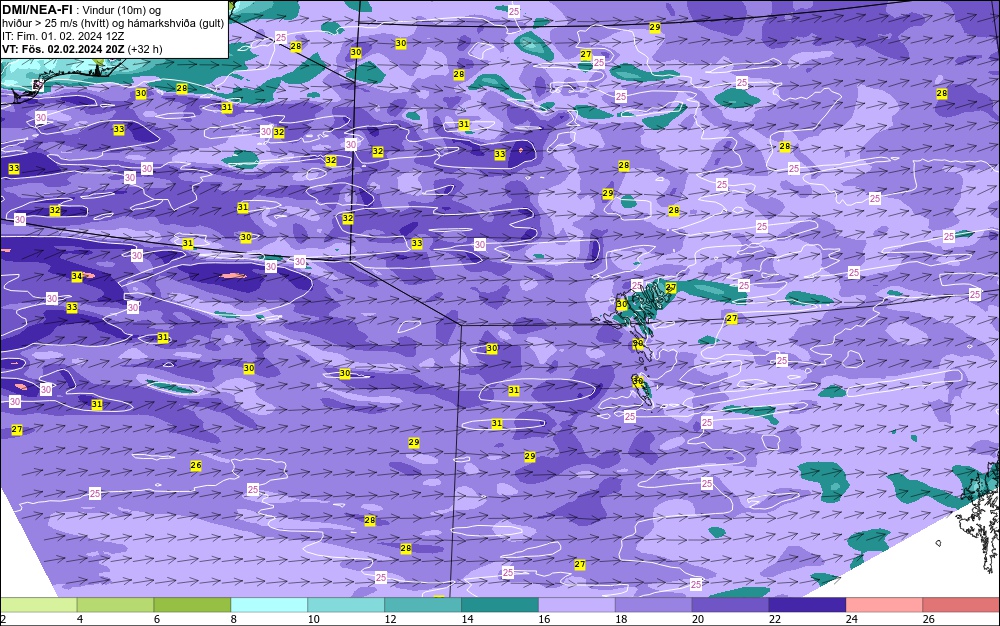
Task: Click the legend scale tick label '20'
Action: point(698,619)
